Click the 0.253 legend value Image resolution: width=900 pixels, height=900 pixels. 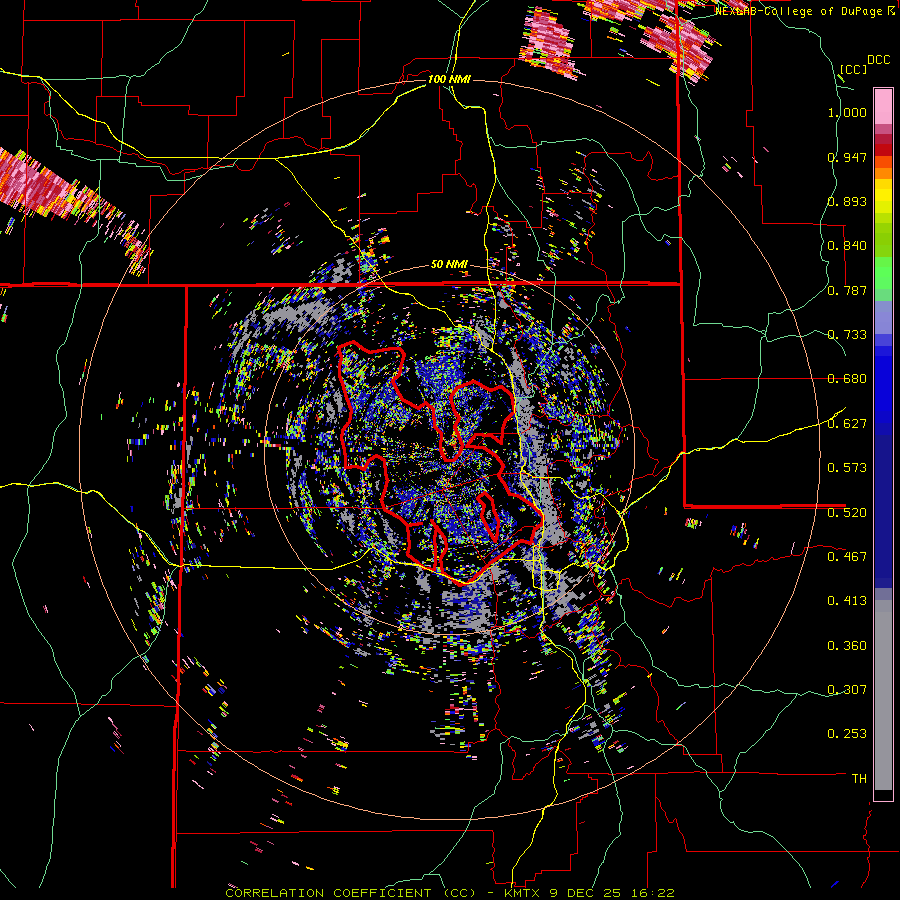(847, 734)
